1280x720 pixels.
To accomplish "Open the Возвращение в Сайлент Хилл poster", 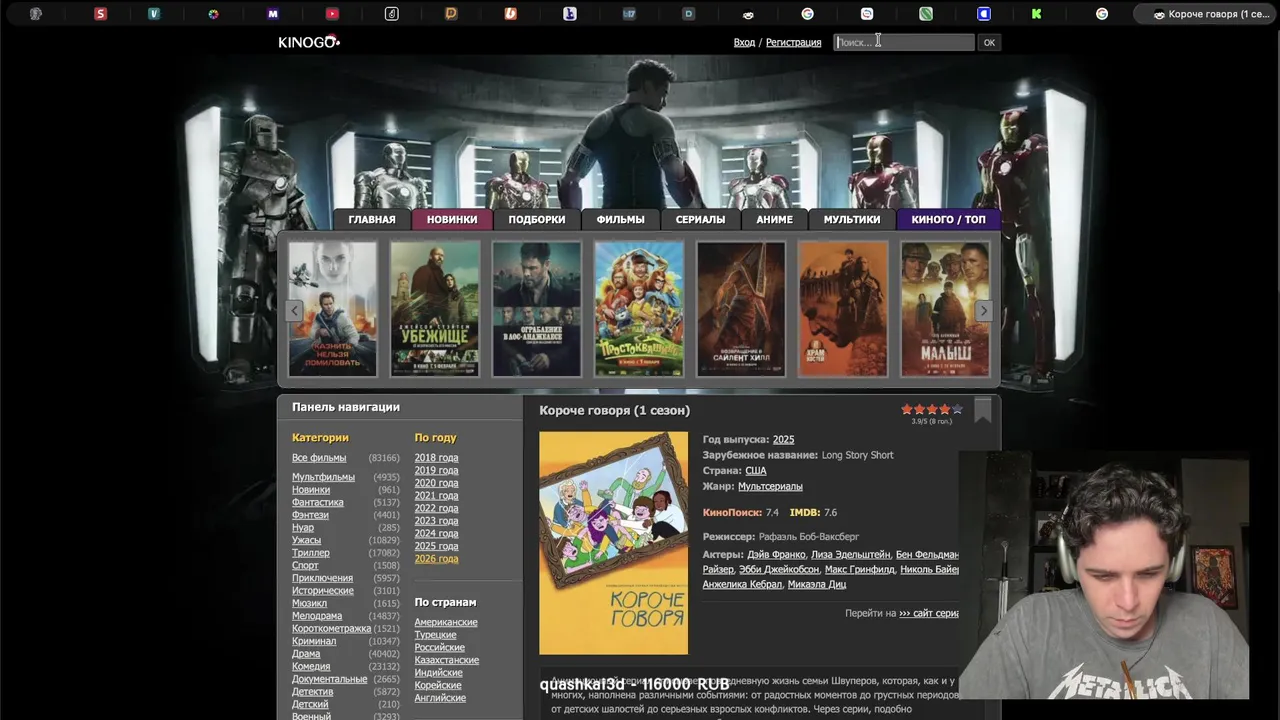I will click(x=741, y=309).
